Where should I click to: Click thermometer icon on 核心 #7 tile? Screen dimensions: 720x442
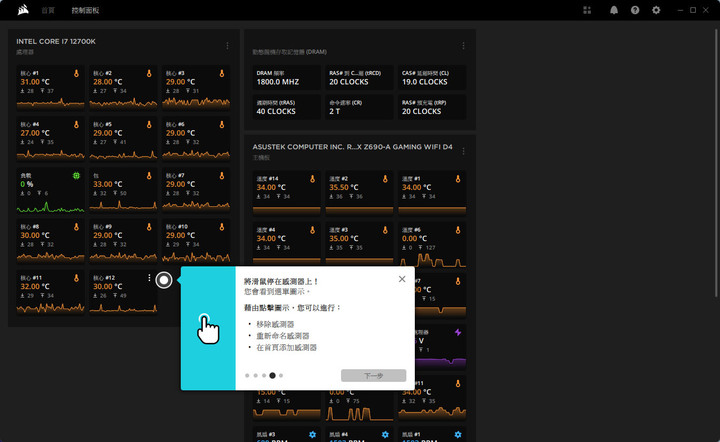[x=222, y=175]
